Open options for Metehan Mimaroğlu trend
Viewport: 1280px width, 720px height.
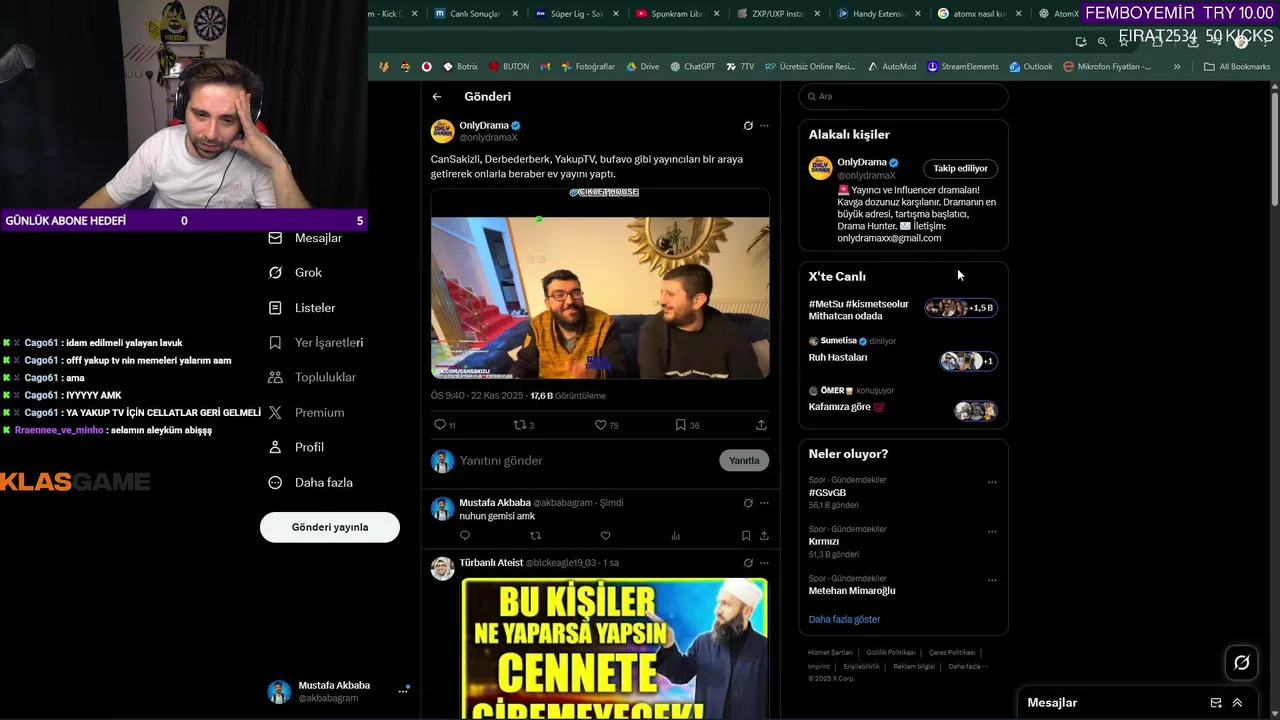click(x=992, y=580)
